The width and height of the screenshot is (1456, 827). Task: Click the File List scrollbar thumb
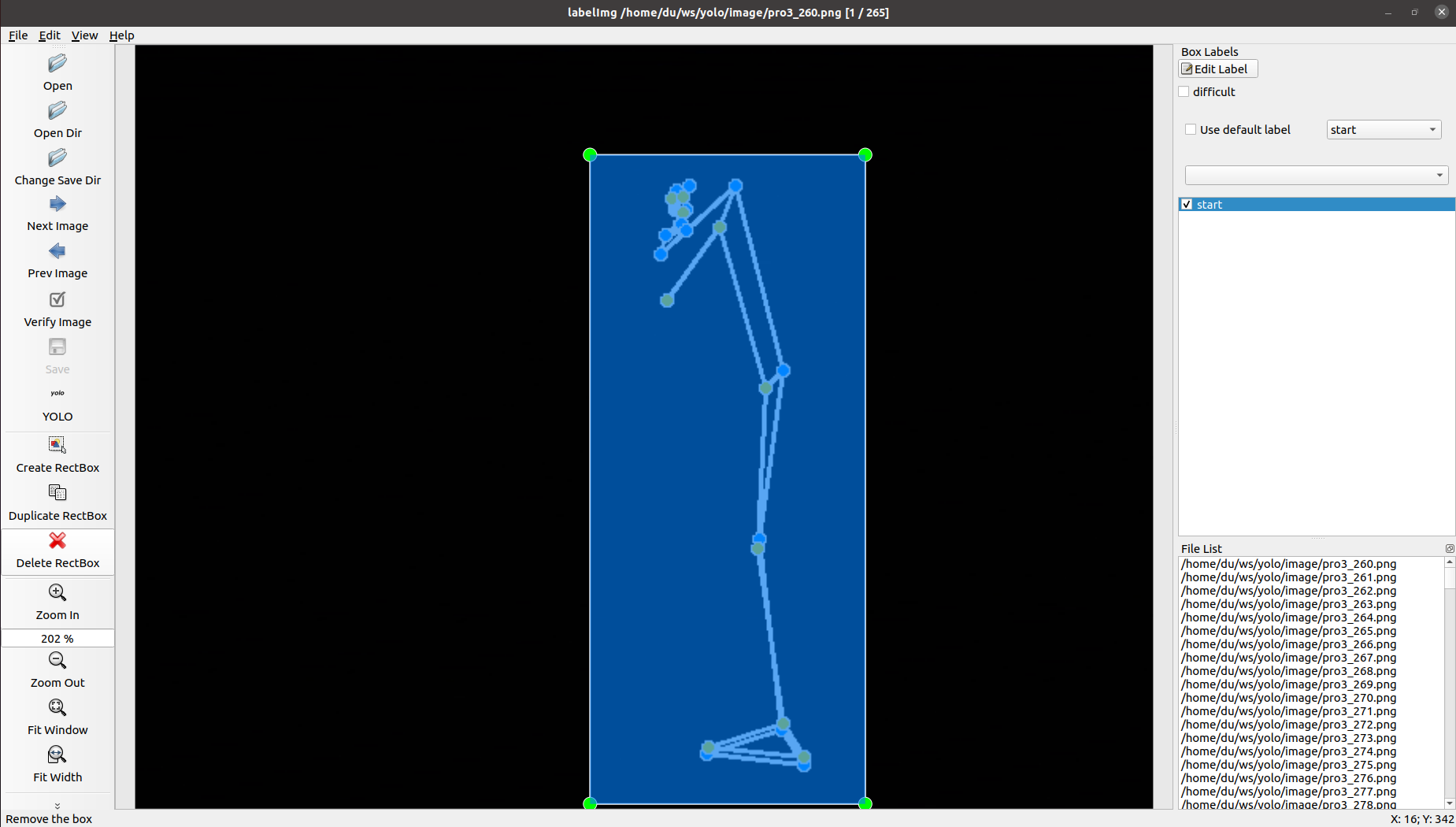click(x=1450, y=578)
